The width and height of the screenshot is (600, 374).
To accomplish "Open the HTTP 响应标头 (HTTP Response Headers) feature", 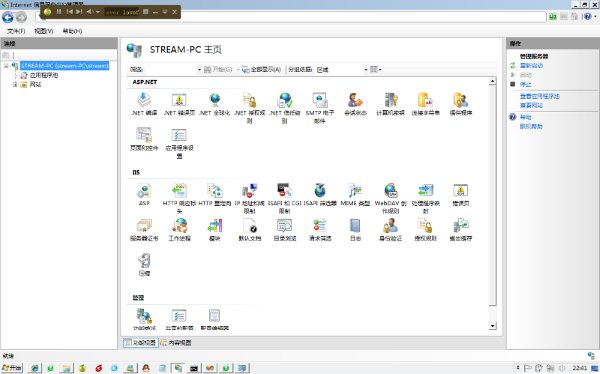I will [179, 198].
